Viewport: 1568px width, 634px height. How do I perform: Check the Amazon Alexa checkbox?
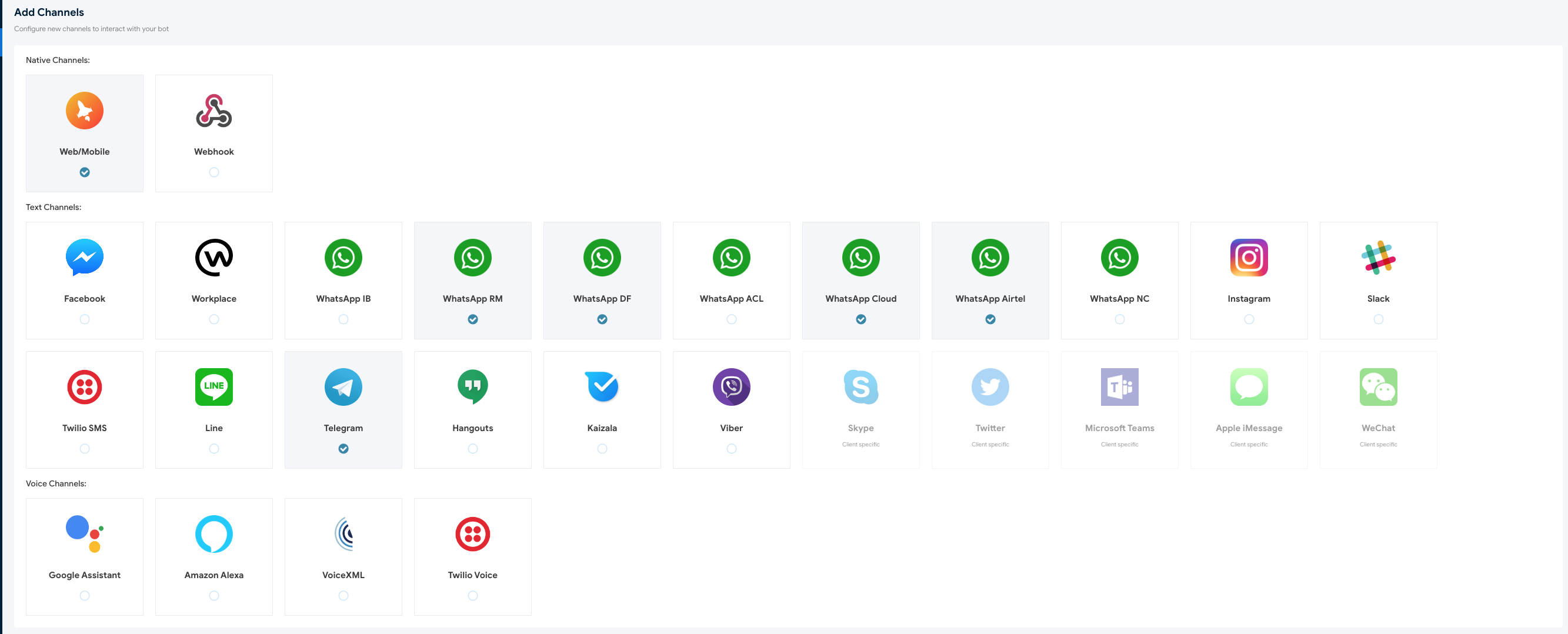213,596
